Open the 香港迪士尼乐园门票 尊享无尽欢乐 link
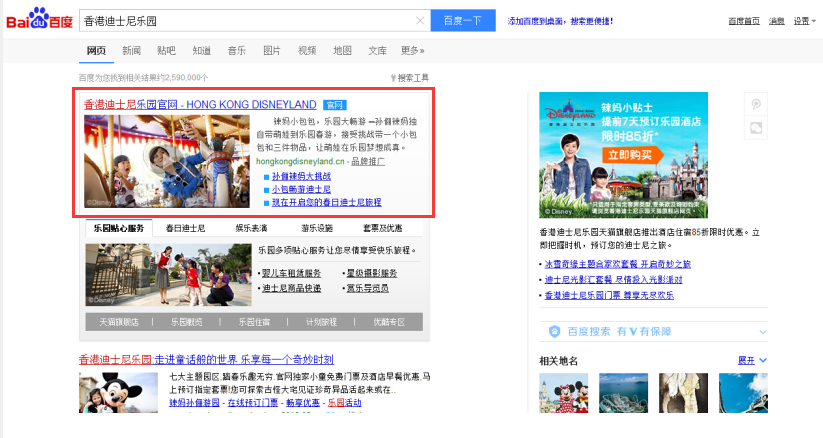 point(609,295)
